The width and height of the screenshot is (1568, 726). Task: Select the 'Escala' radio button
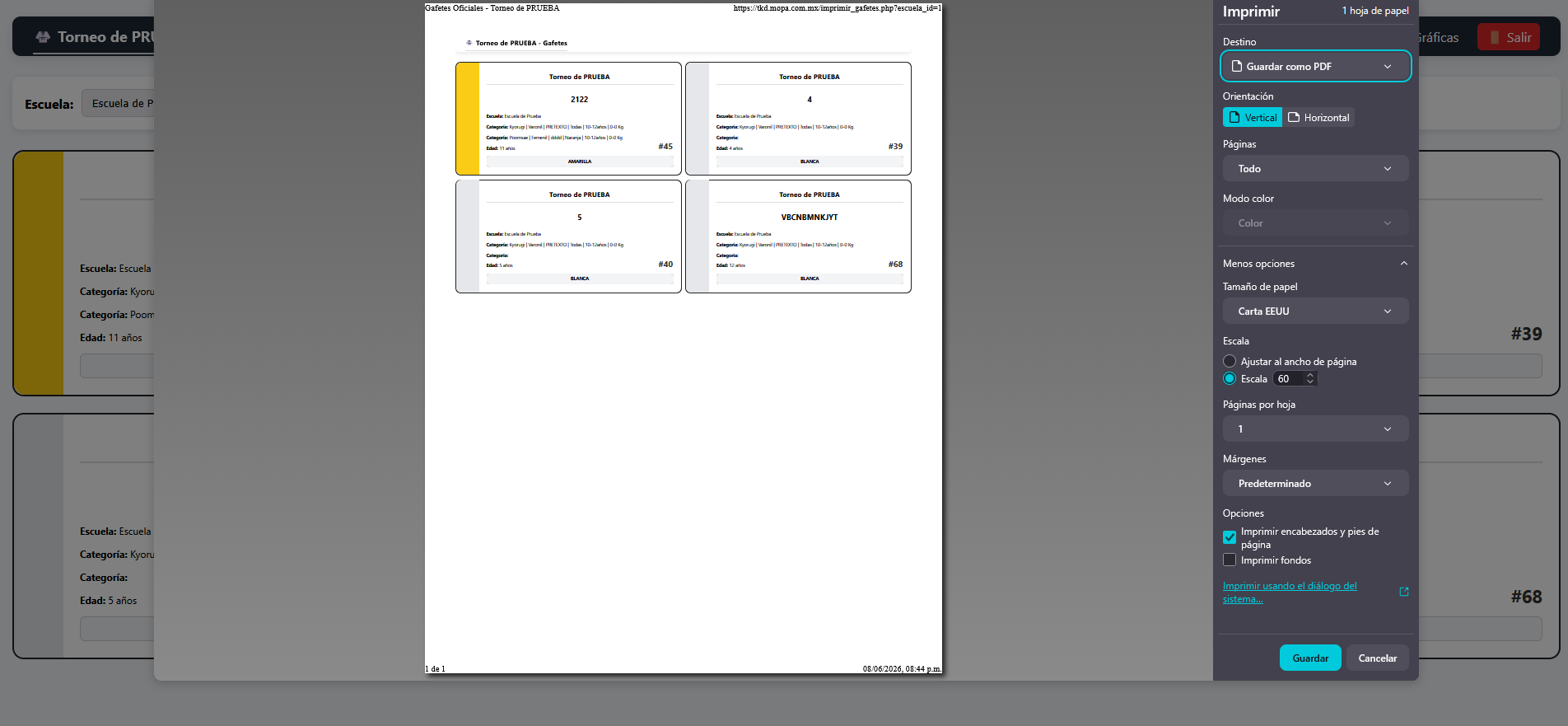1230,378
